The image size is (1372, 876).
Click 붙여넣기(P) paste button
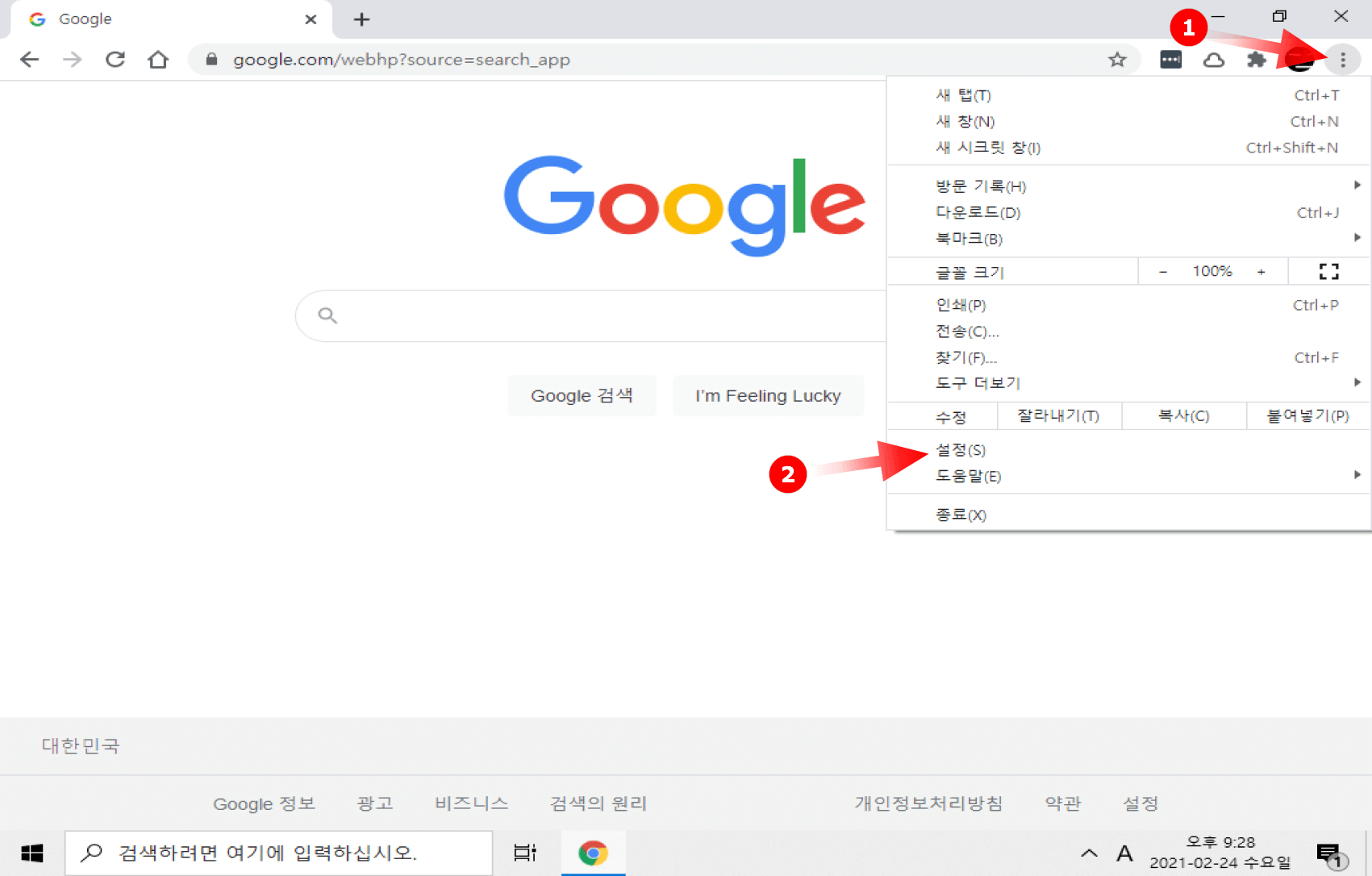click(1308, 416)
